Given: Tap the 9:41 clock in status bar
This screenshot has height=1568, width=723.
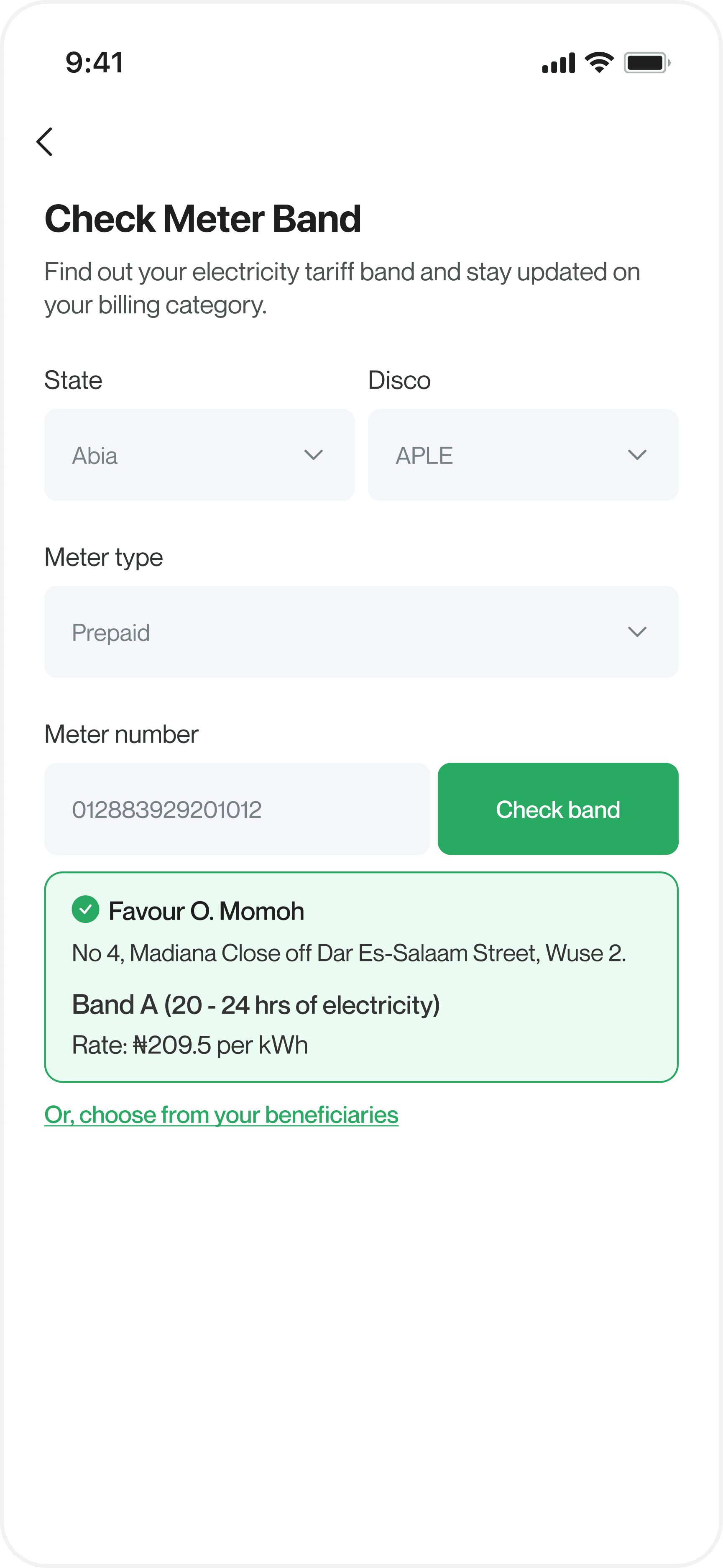Looking at the screenshot, I should [x=95, y=63].
